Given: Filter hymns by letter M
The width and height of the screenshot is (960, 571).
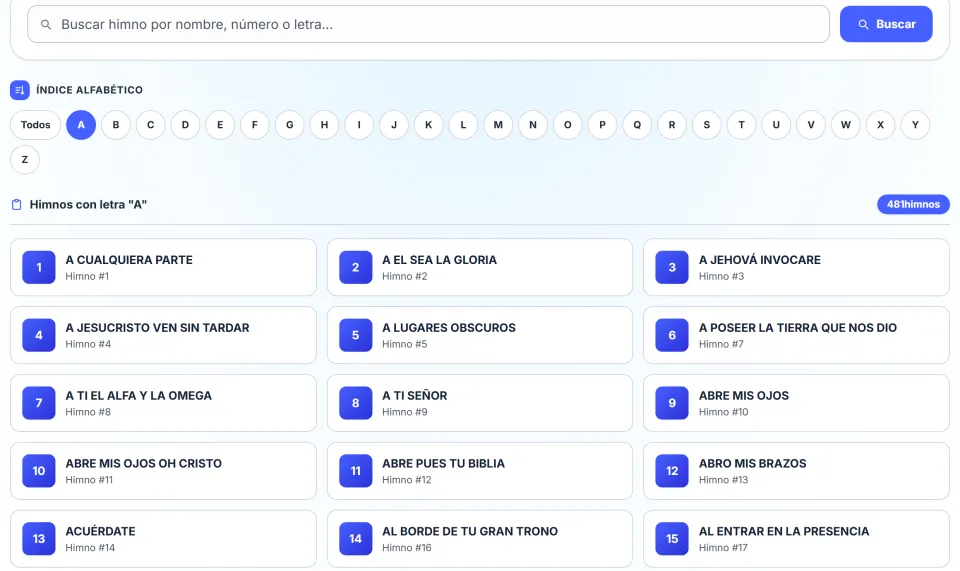Looking at the screenshot, I should (x=498, y=125).
